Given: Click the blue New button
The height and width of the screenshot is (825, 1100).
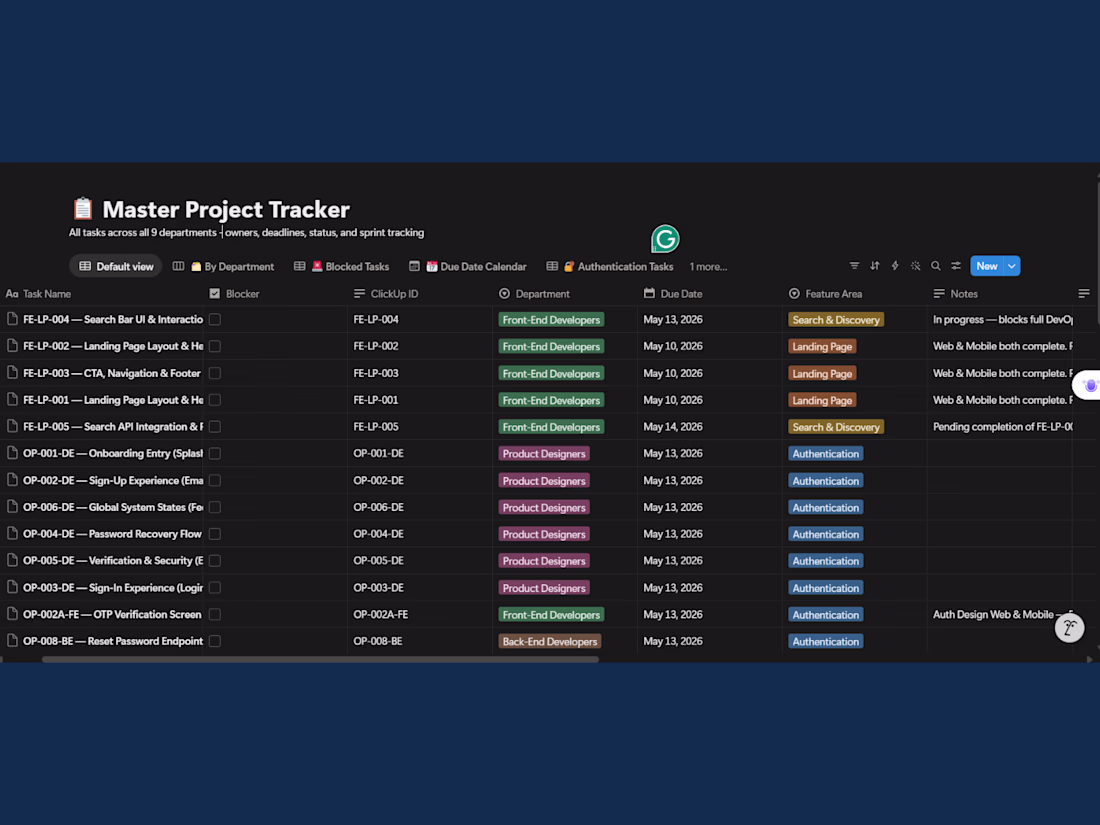Looking at the screenshot, I should [x=986, y=266].
